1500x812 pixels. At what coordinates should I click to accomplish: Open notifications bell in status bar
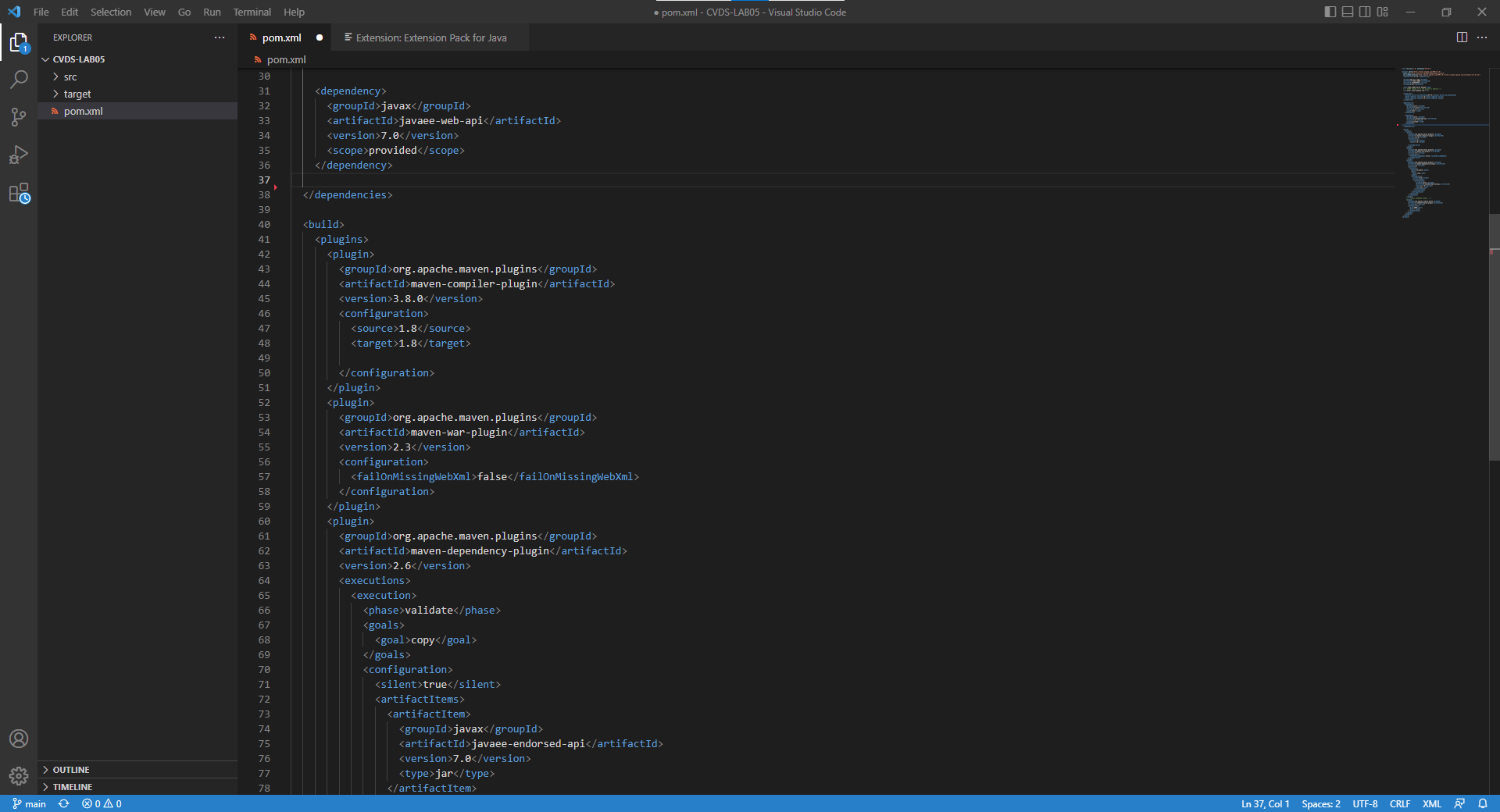click(1483, 803)
